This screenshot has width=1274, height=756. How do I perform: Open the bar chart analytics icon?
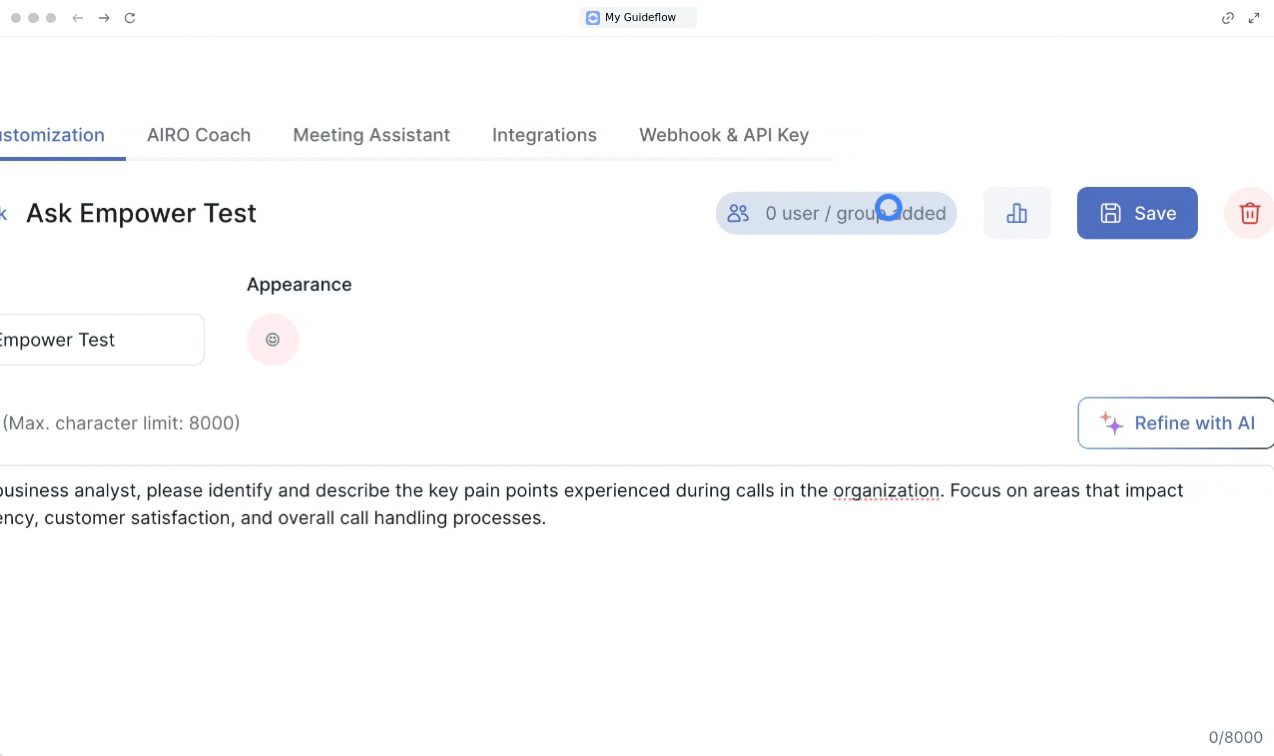point(1017,213)
